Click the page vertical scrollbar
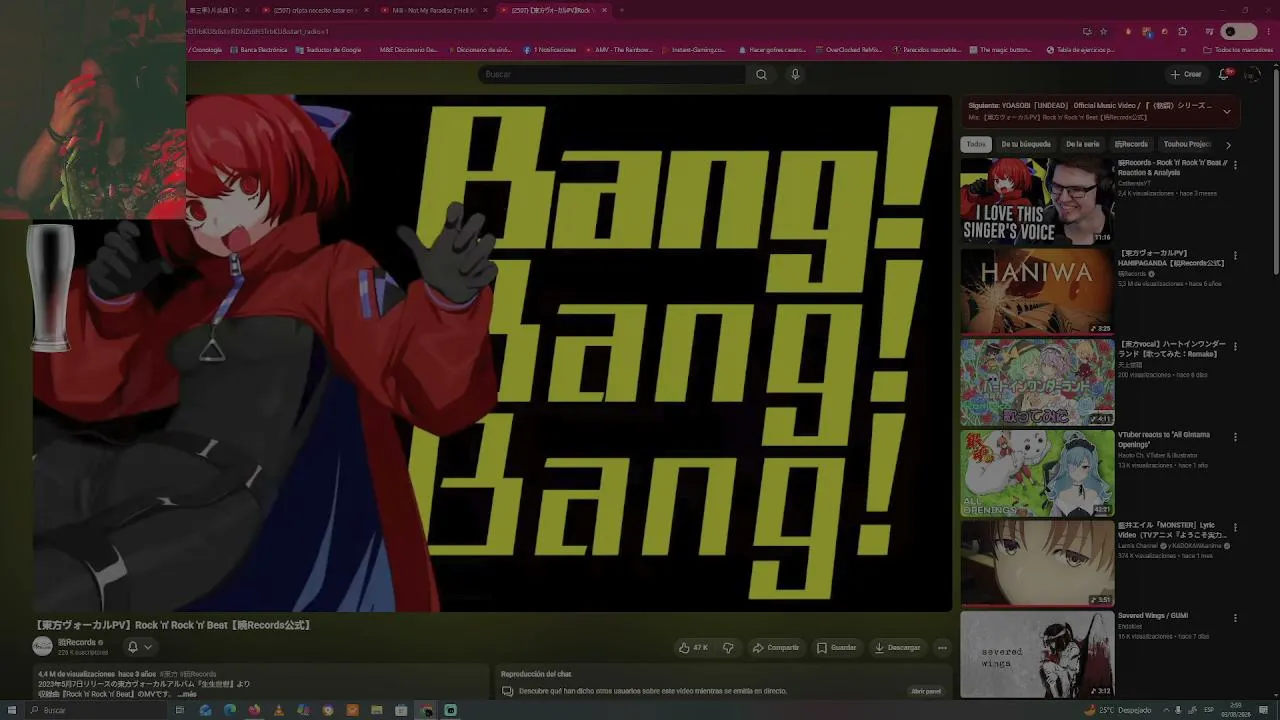The width and height of the screenshot is (1280, 720). (1275, 170)
